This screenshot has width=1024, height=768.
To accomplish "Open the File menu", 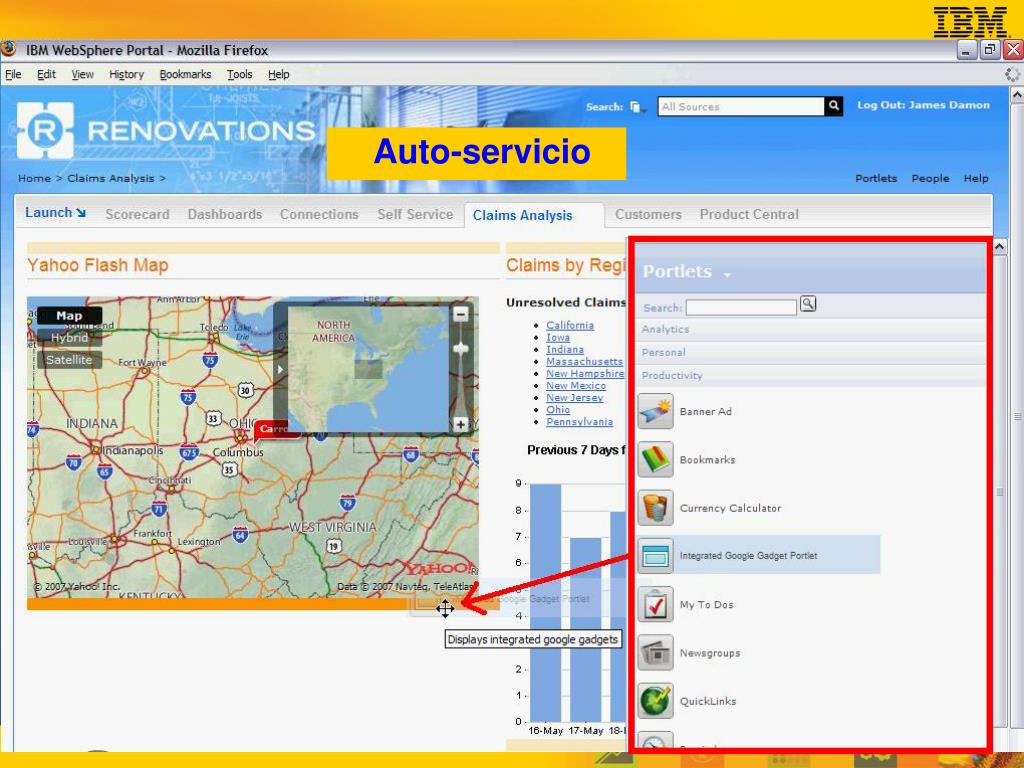I will (x=13, y=74).
